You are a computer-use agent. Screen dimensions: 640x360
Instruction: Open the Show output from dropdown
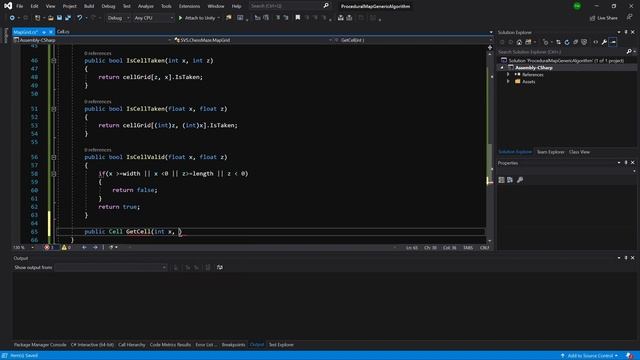111,267
